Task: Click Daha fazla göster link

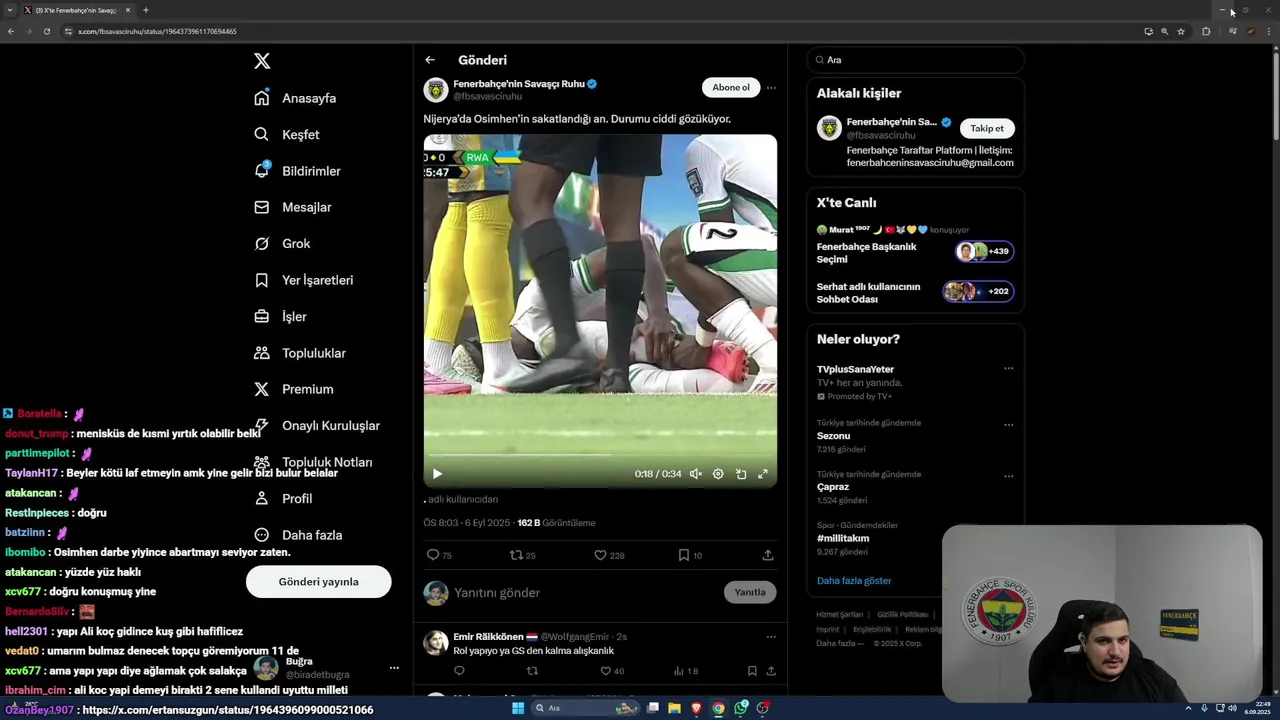Action: (854, 581)
